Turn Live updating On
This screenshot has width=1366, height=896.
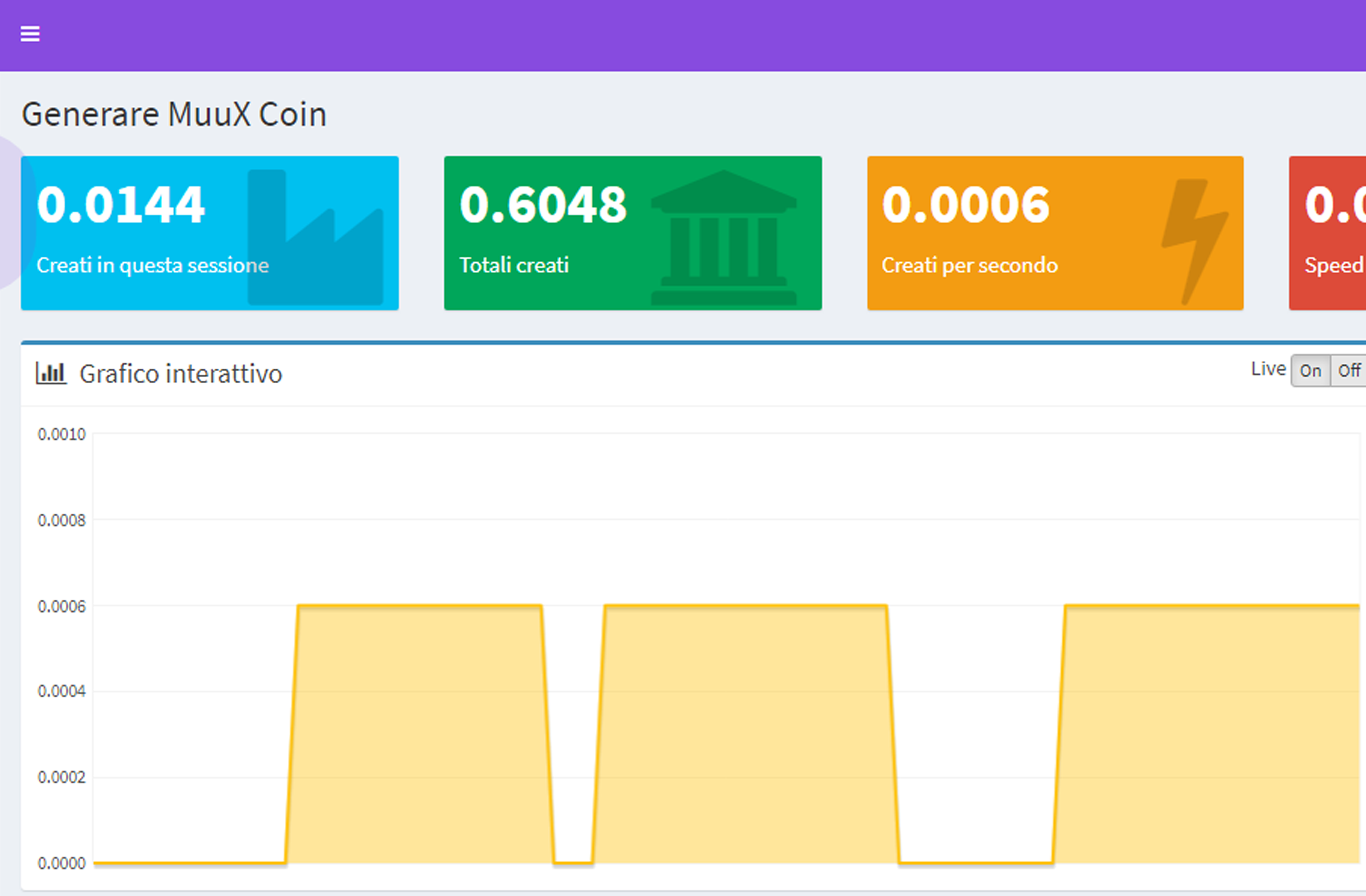pos(1310,370)
